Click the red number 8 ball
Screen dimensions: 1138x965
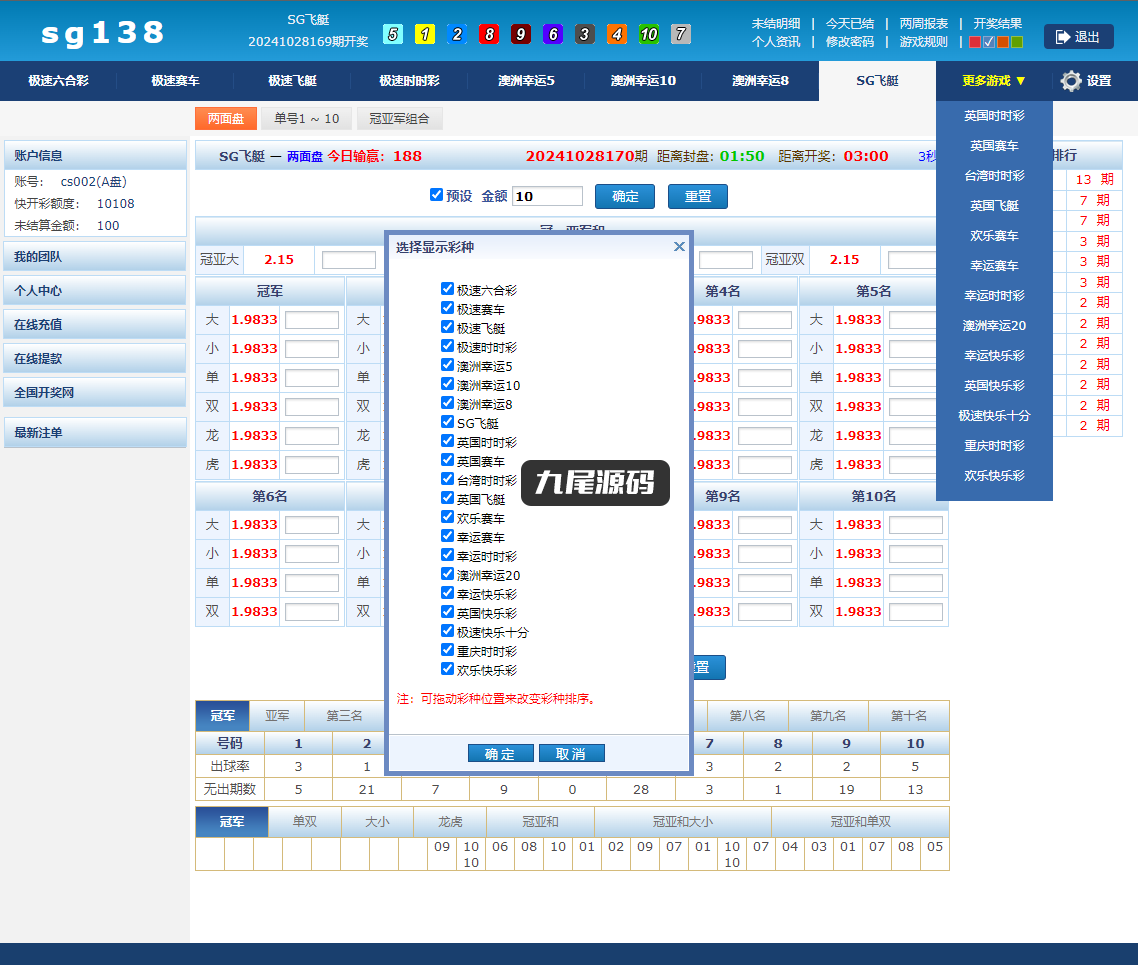tap(489, 34)
